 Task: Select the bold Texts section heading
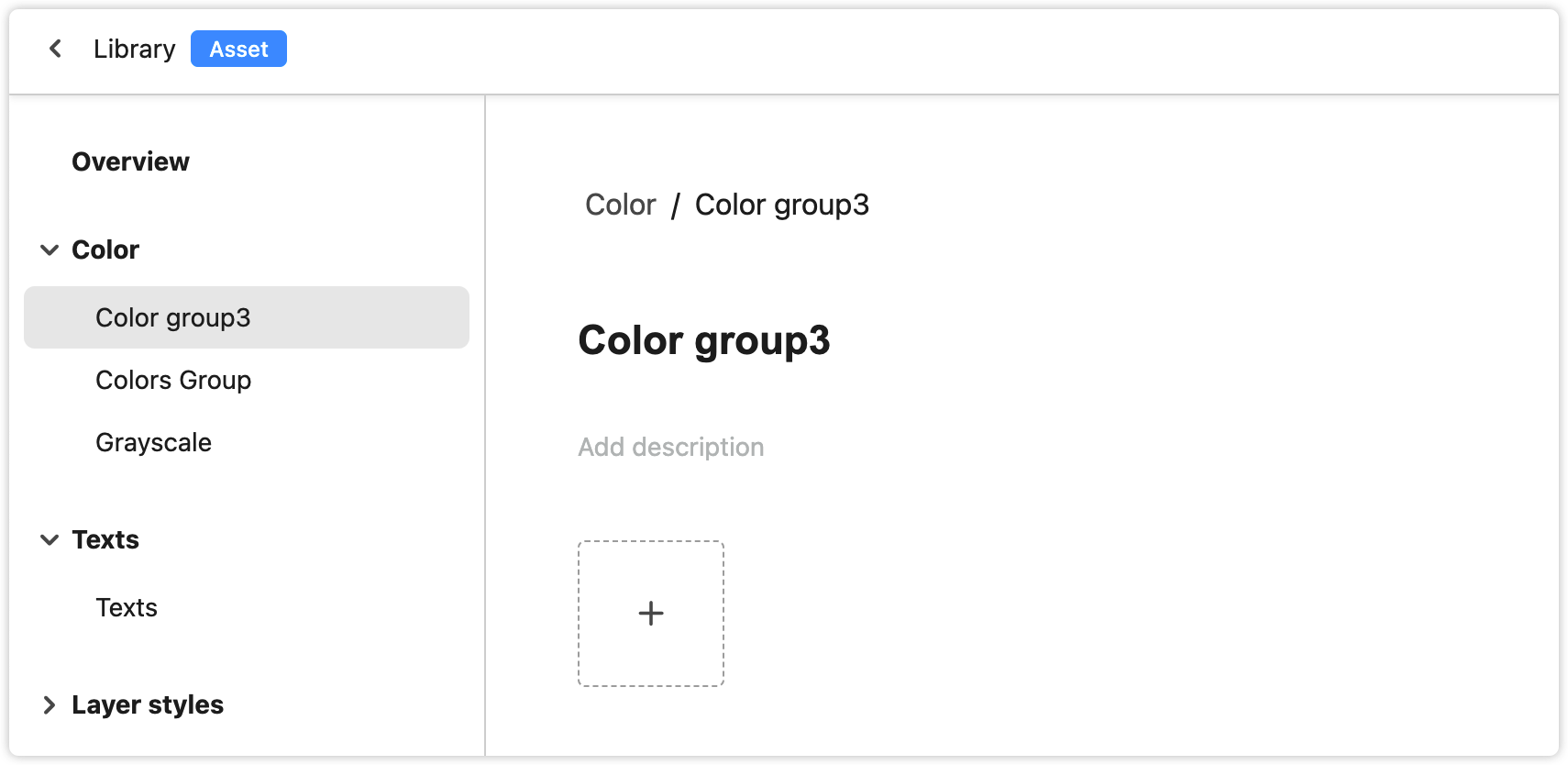coord(105,539)
